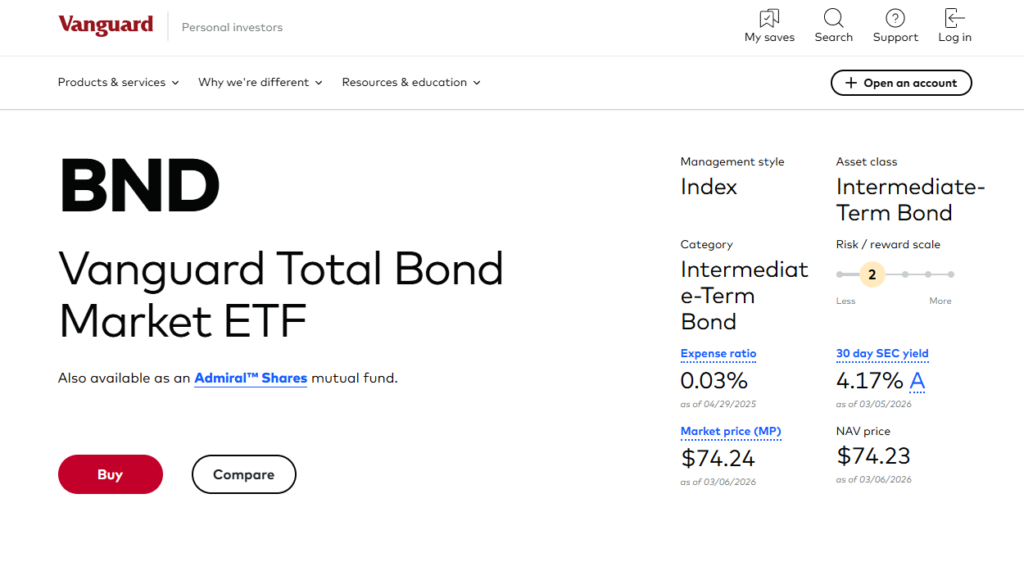Click the Expense ratio definition link
This screenshot has height=571, width=1024.
coord(718,354)
